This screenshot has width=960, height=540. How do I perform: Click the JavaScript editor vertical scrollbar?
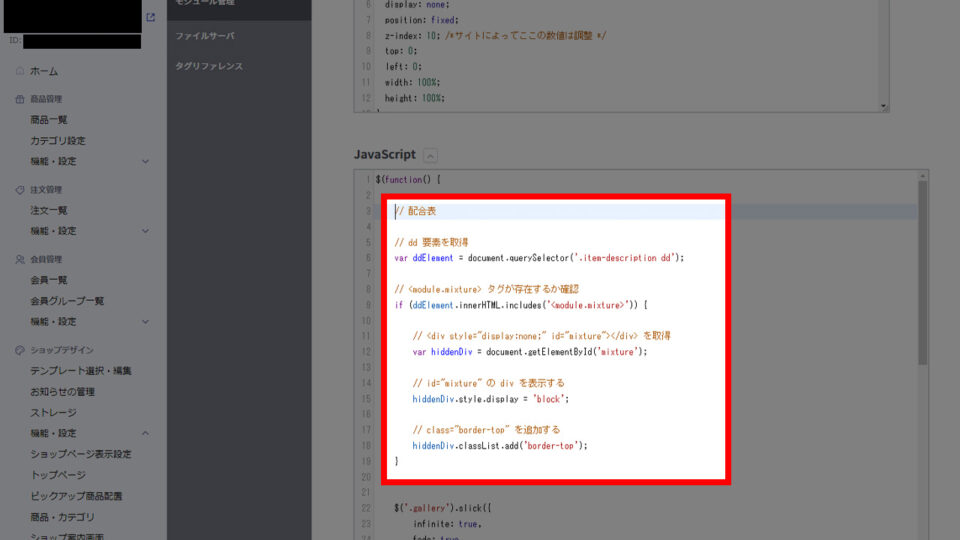point(922,270)
